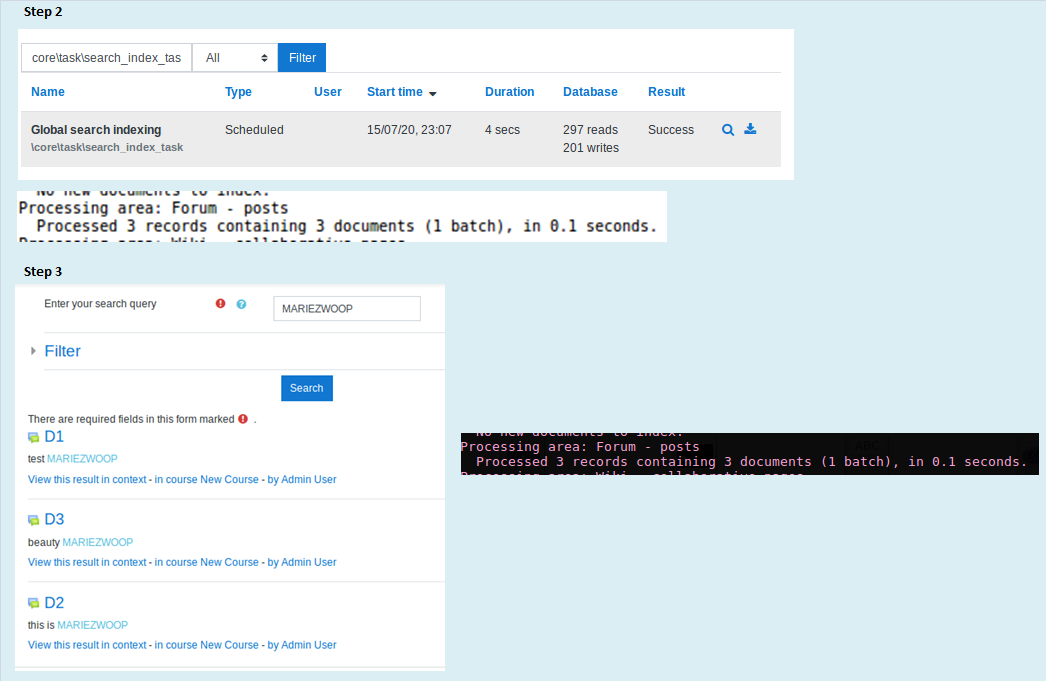Click highlighted MARIEZWOOP in D2 snippet
The image size is (1046, 681).
[x=93, y=625]
